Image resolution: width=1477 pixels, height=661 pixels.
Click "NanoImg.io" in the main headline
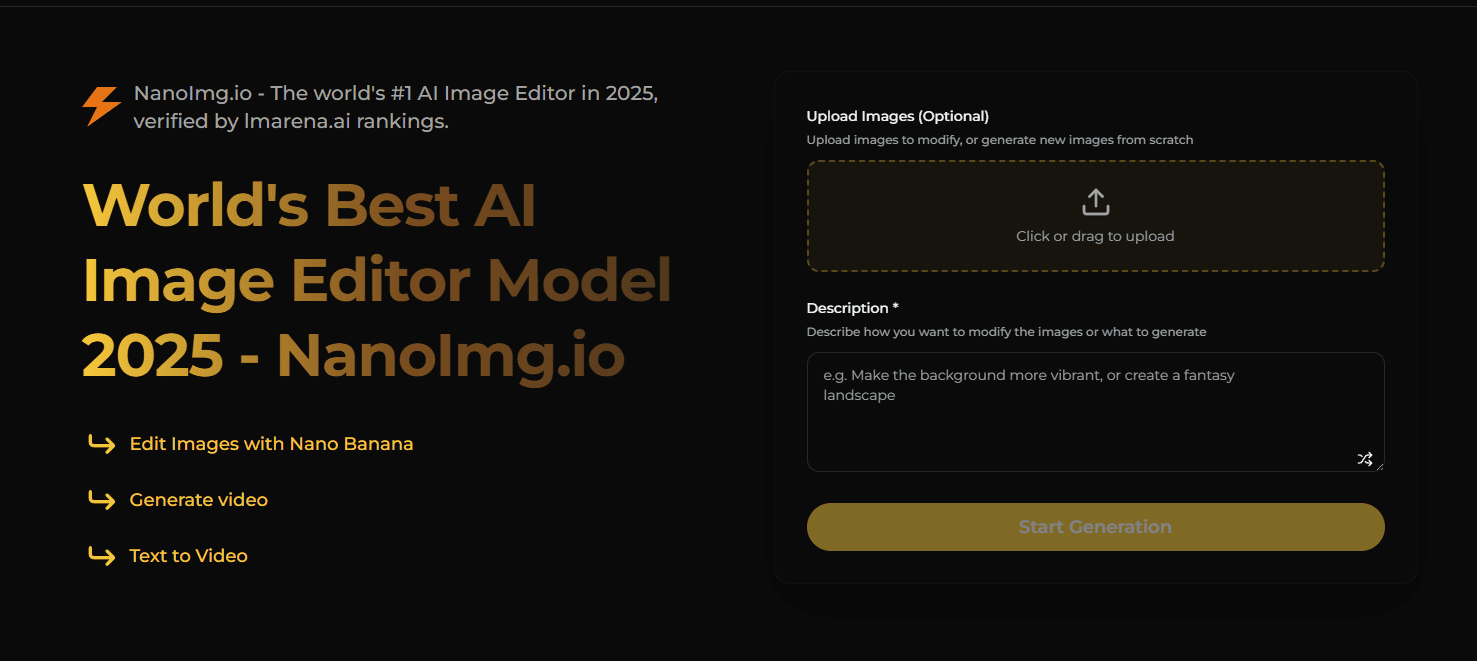(451, 356)
